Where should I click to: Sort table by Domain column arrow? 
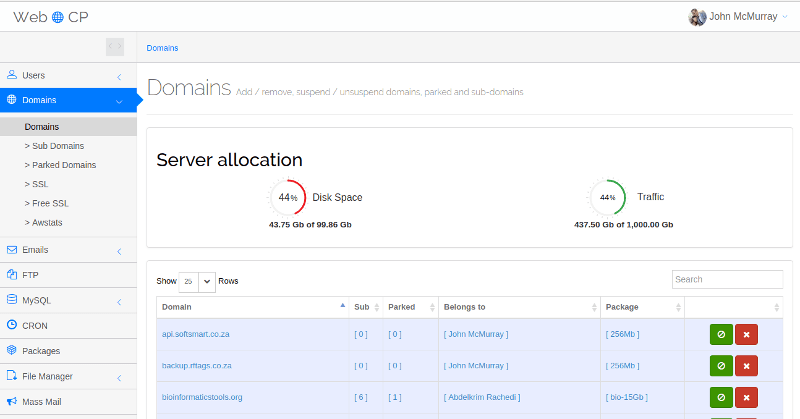(x=342, y=307)
